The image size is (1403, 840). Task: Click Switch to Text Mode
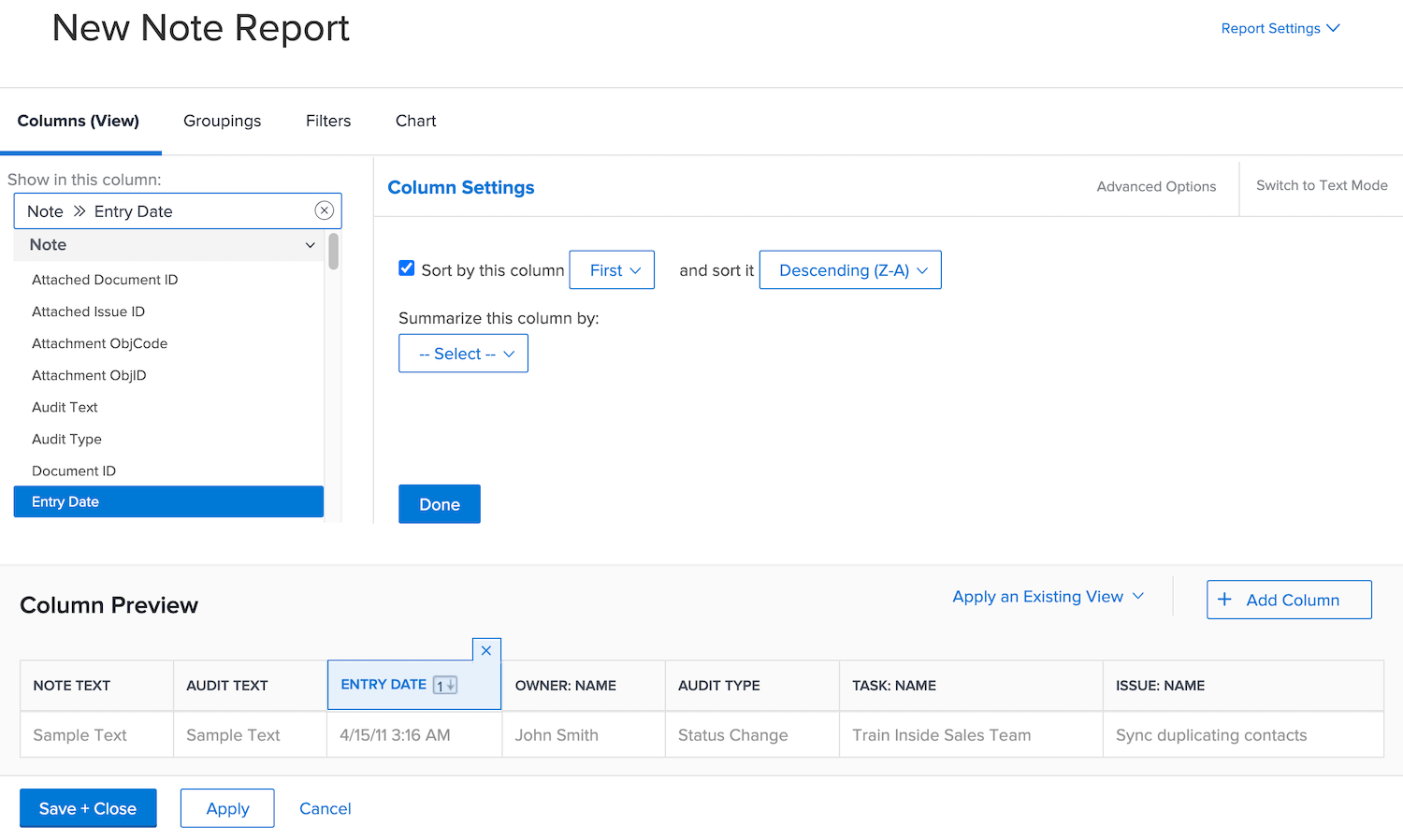[1321, 185]
